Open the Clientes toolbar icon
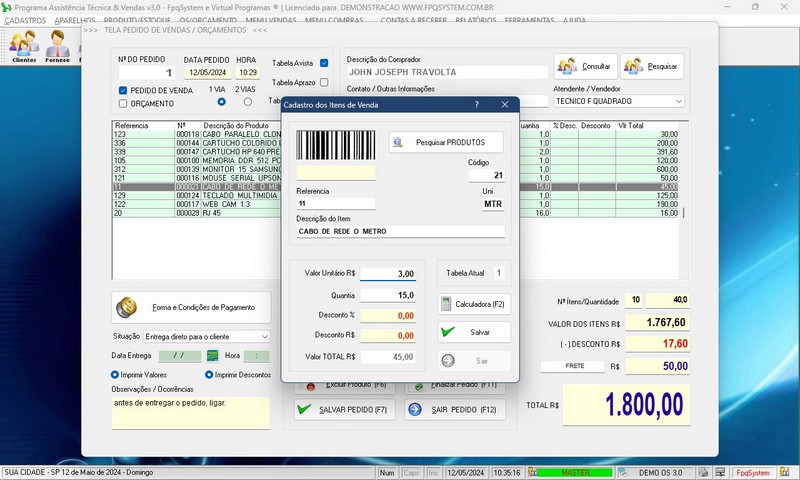Image resolution: width=800 pixels, height=480 pixels. click(24, 45)
